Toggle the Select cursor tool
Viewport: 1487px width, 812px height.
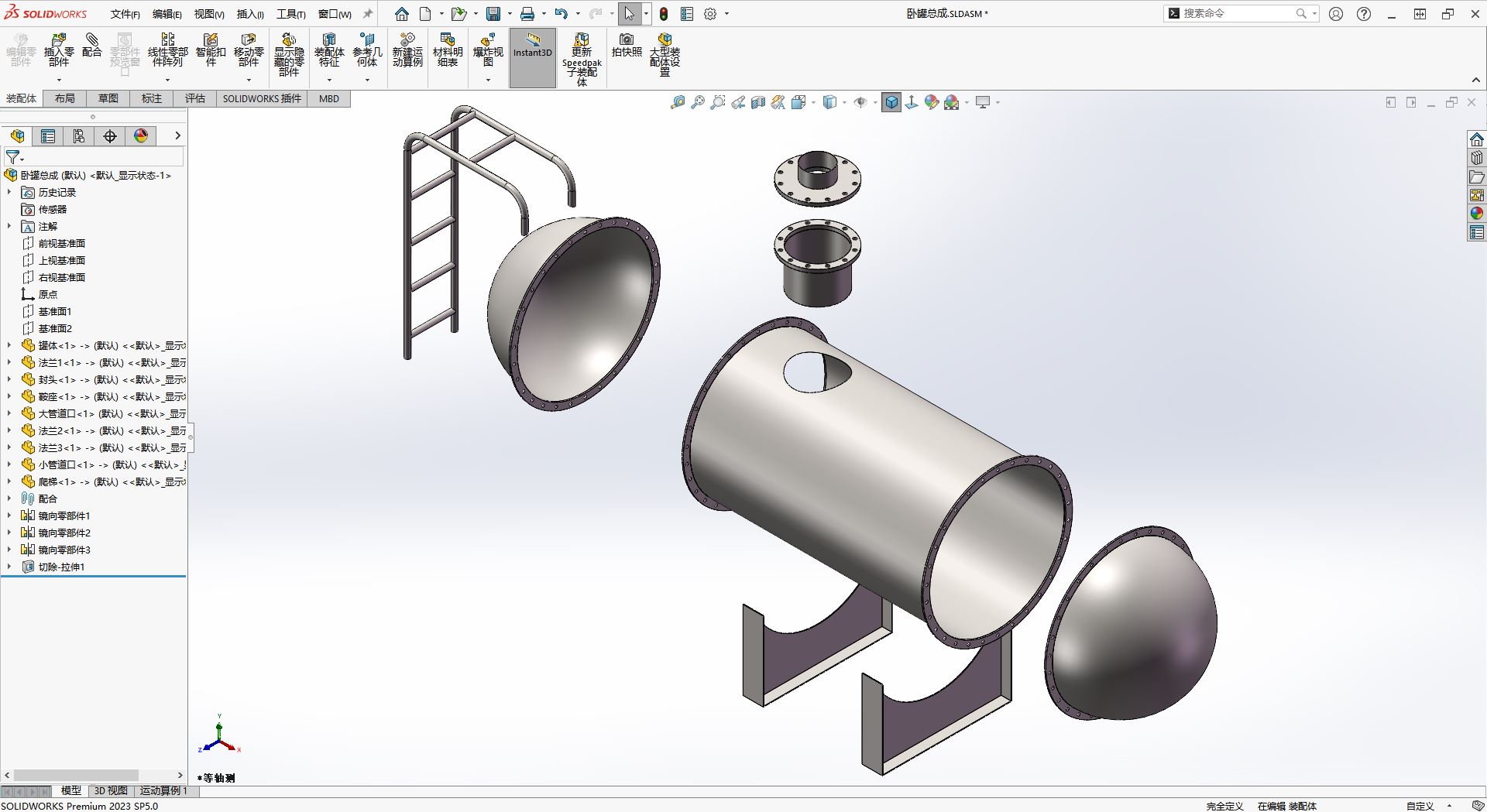629,14
